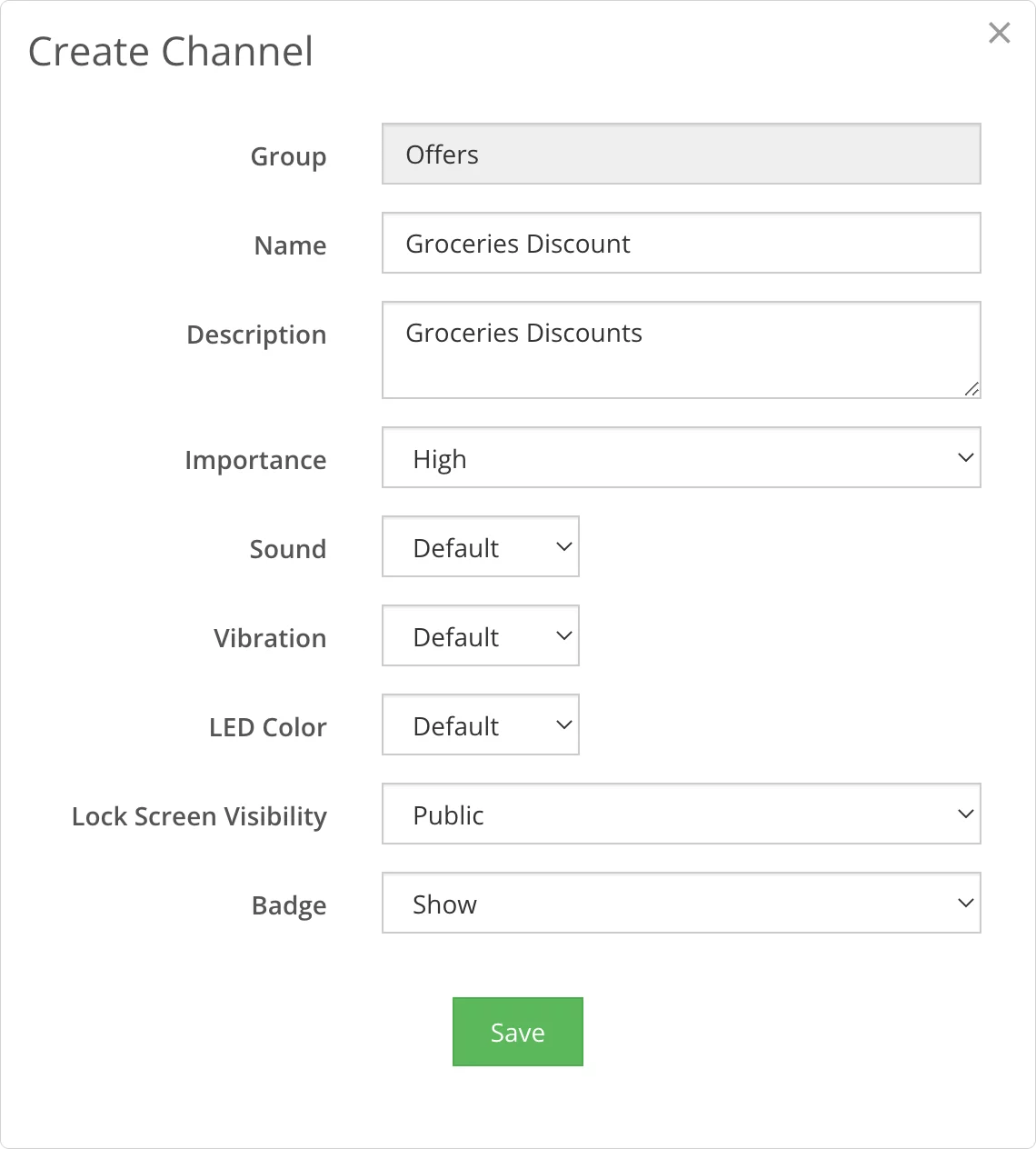Close the Create Channel dialog

click(x=999, y=34)
